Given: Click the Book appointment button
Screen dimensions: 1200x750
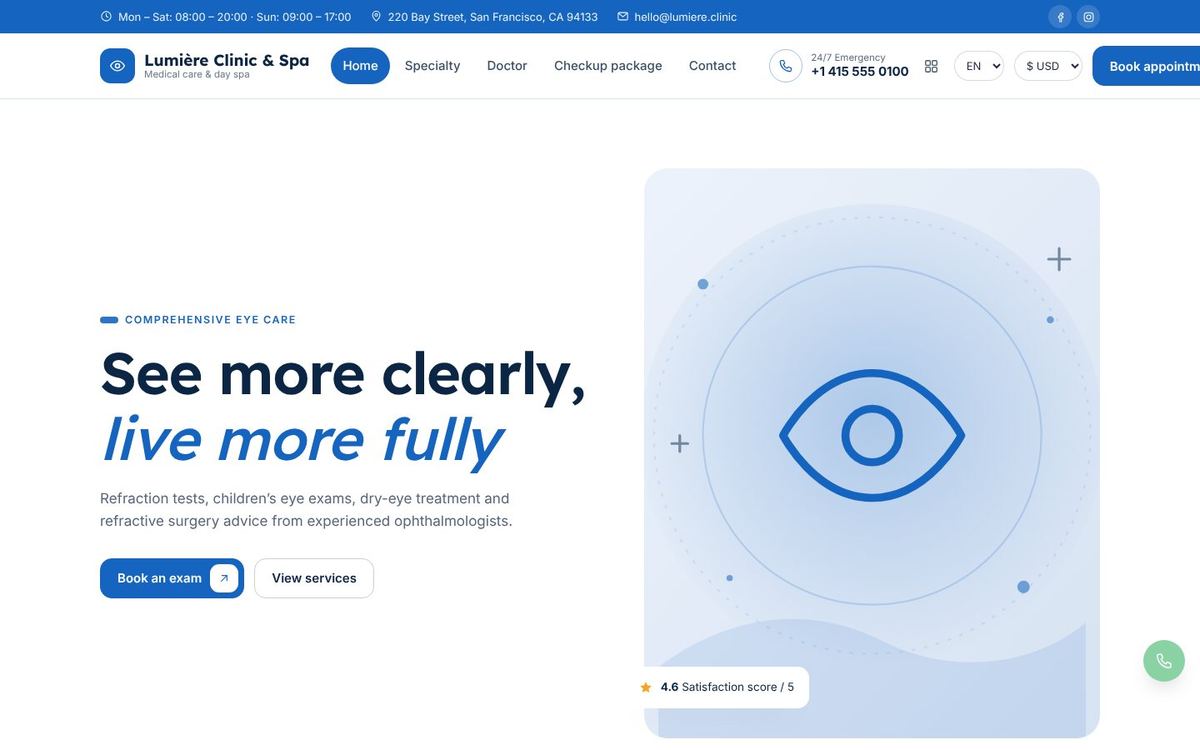Looking at the screenshot, I should [1146, 66].
